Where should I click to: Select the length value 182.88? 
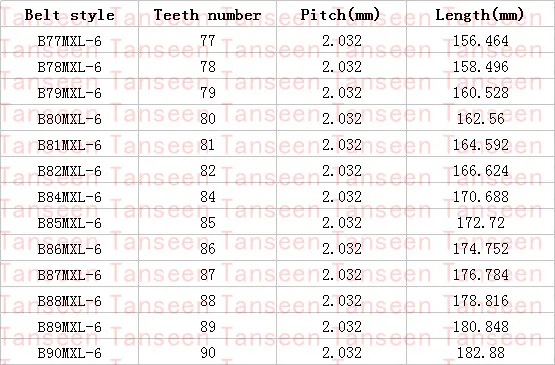481,353
